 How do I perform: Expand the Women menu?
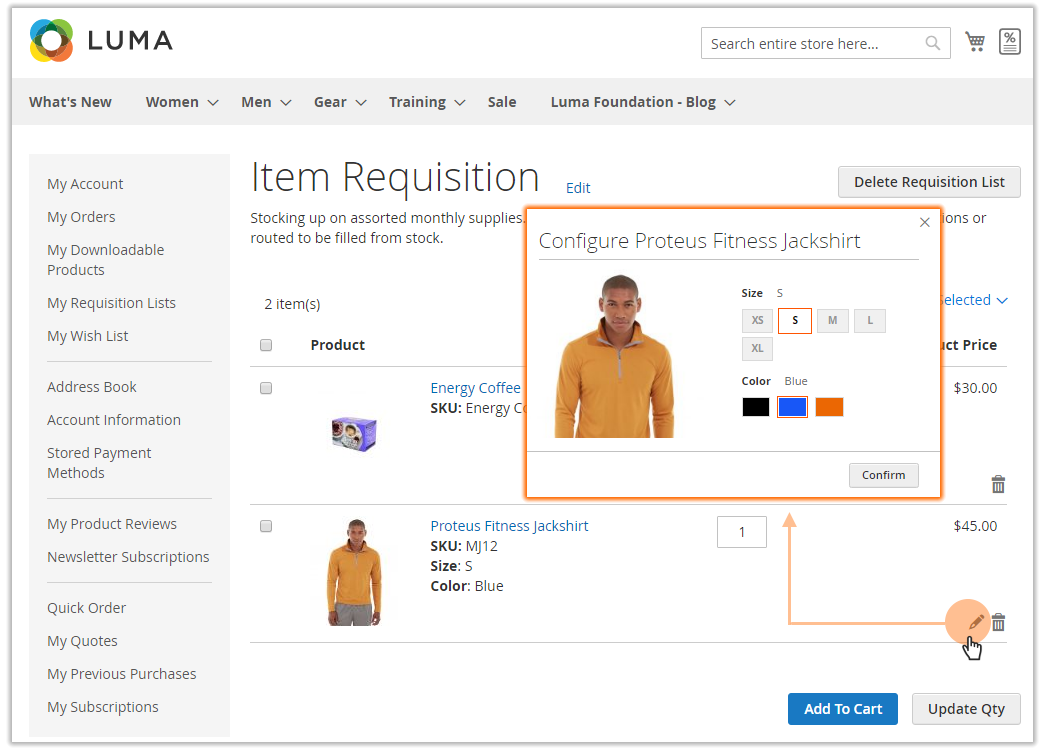(182, 102)
